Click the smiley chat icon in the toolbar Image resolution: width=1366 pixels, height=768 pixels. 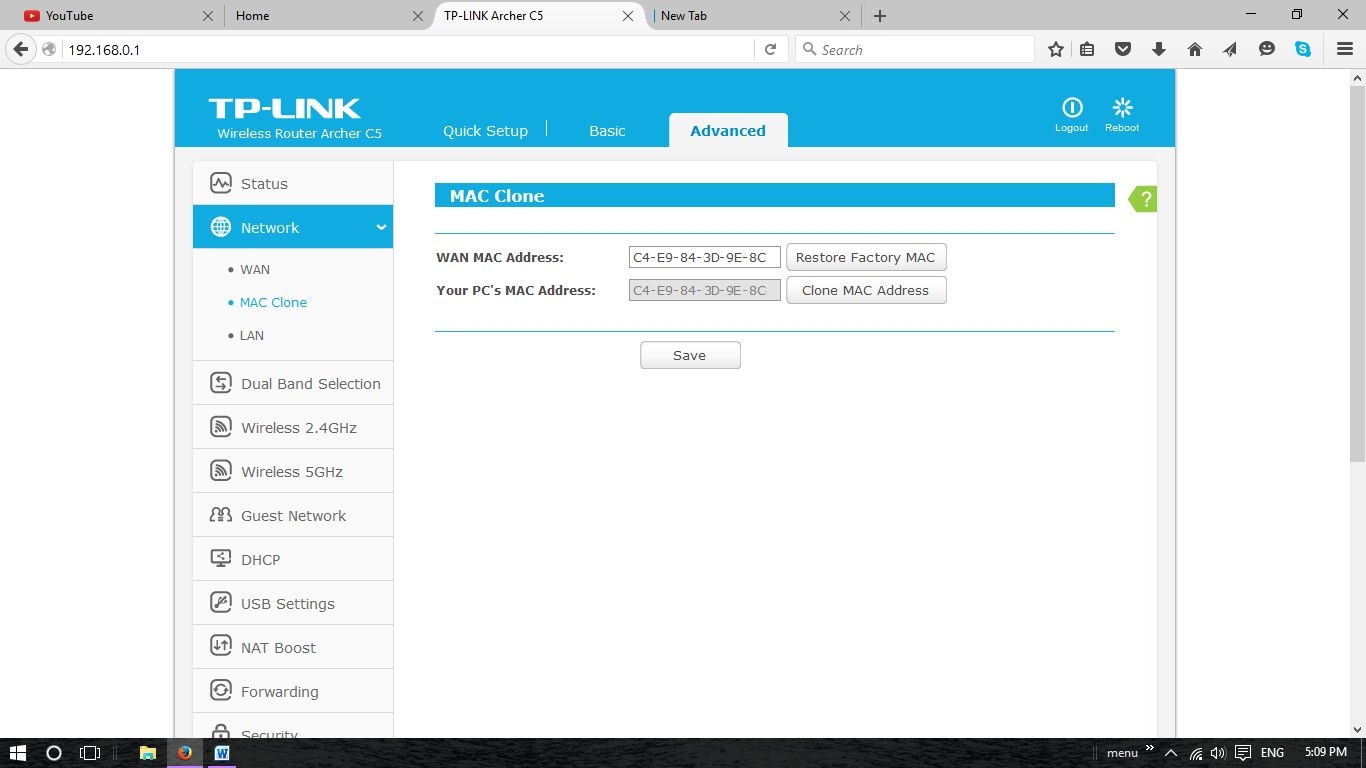pyautogui.click(x=1267, y=49)
